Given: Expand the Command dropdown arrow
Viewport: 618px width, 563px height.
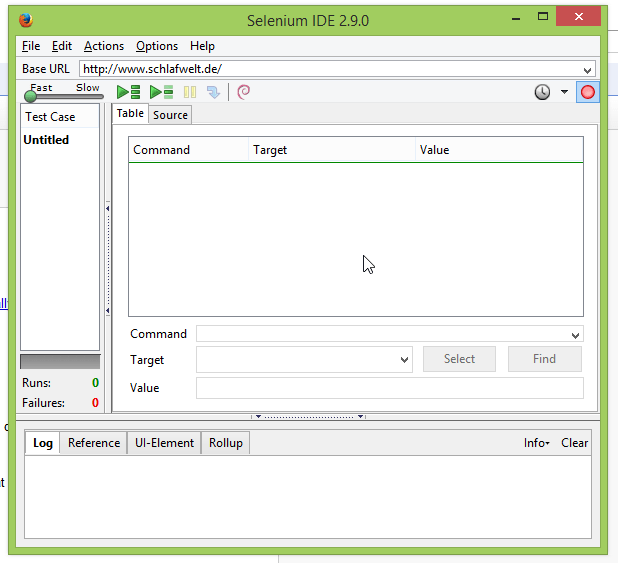Looking at the screenshot, I should (x=575, y=335).
